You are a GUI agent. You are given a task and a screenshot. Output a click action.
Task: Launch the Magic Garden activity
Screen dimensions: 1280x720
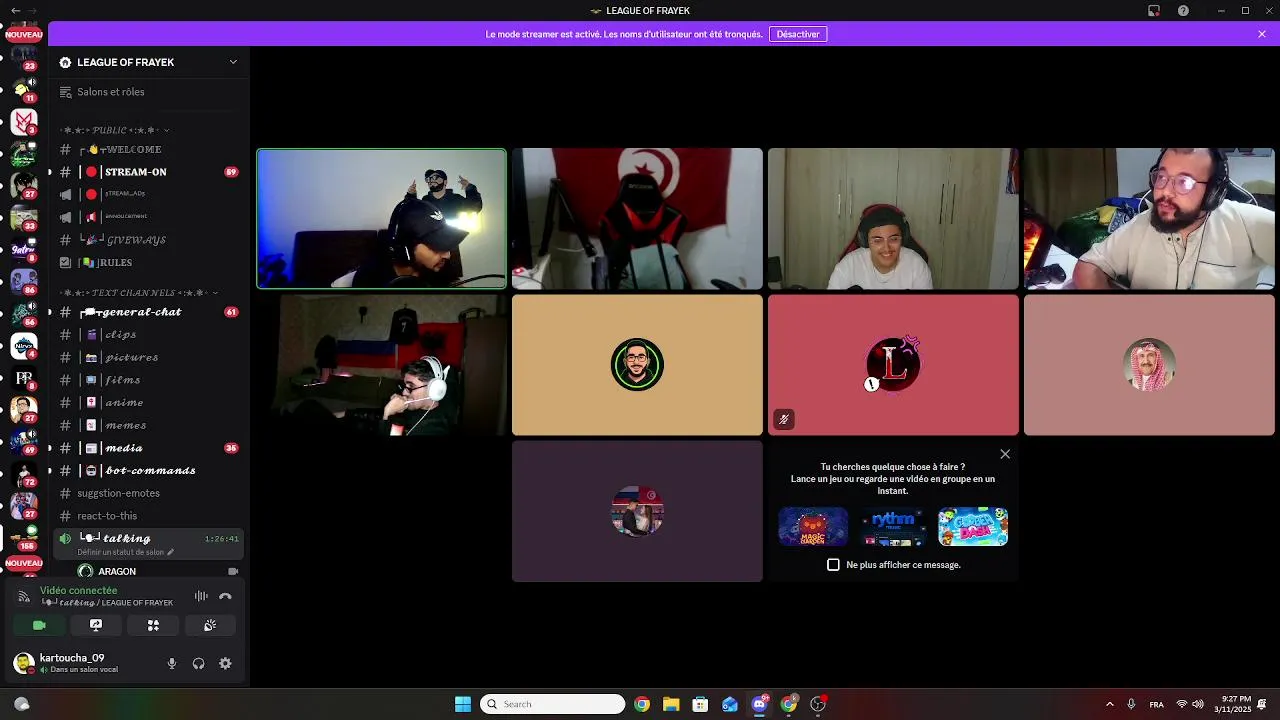pos(813,527)
